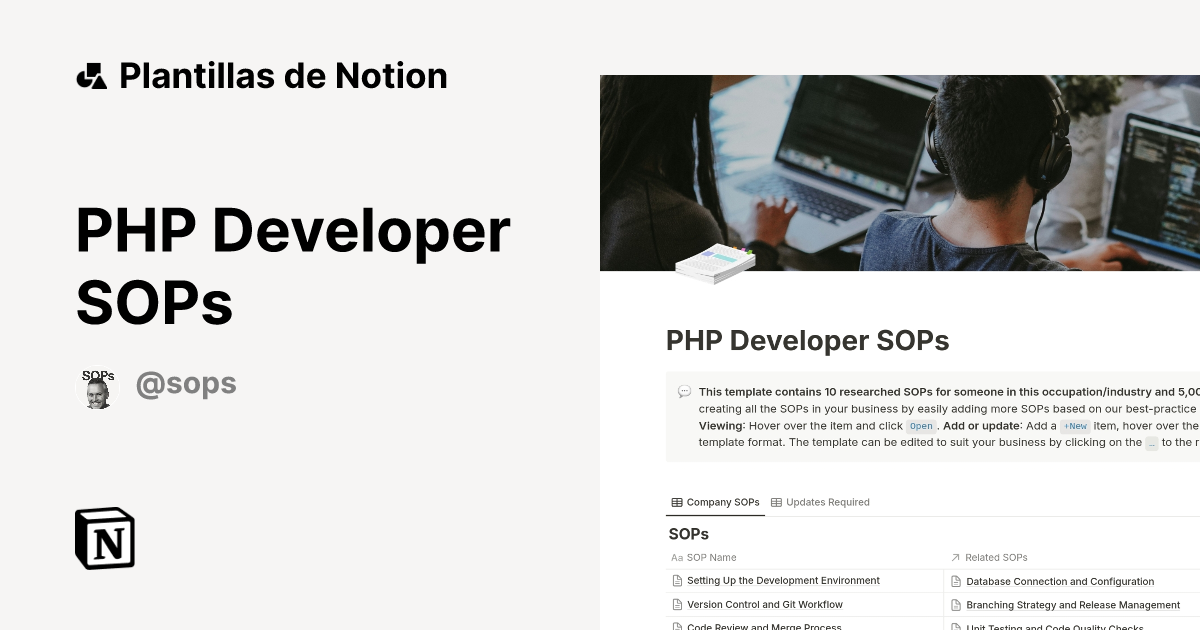Click the page icon beside Database Connection and Configuration
Viewport: 1200px width, 630px height.
click(956, 581)
